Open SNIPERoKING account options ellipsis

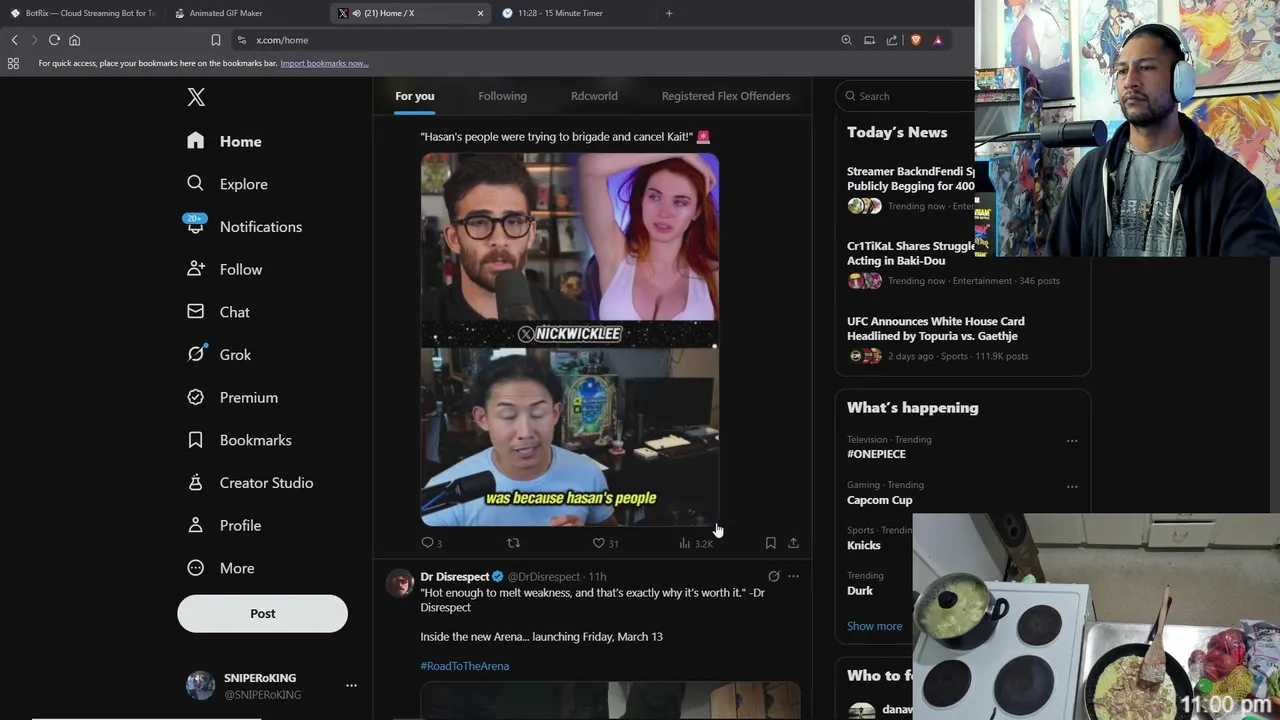[351, 685]
